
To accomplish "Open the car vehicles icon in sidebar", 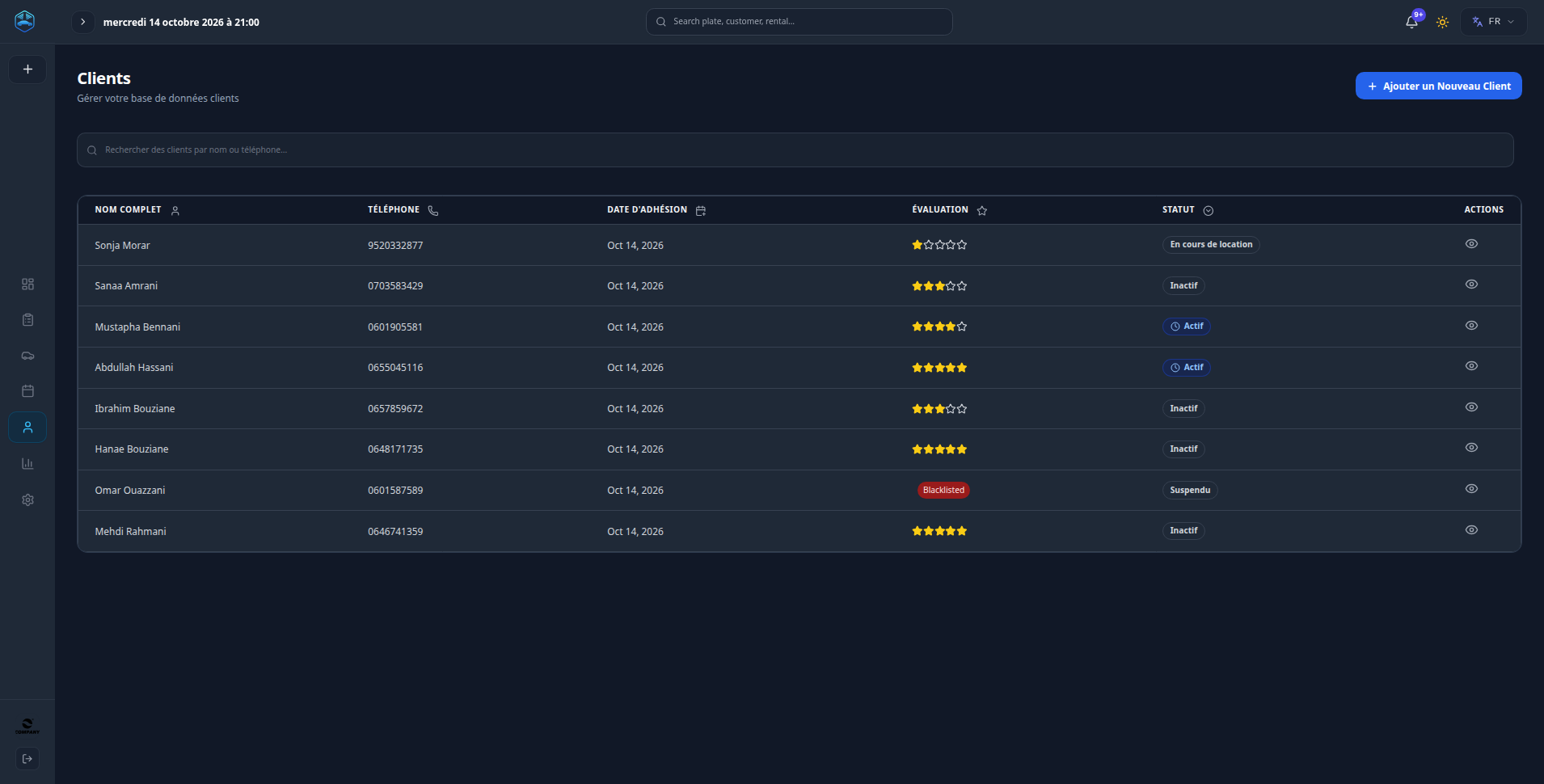I will (x=27, y=356).
